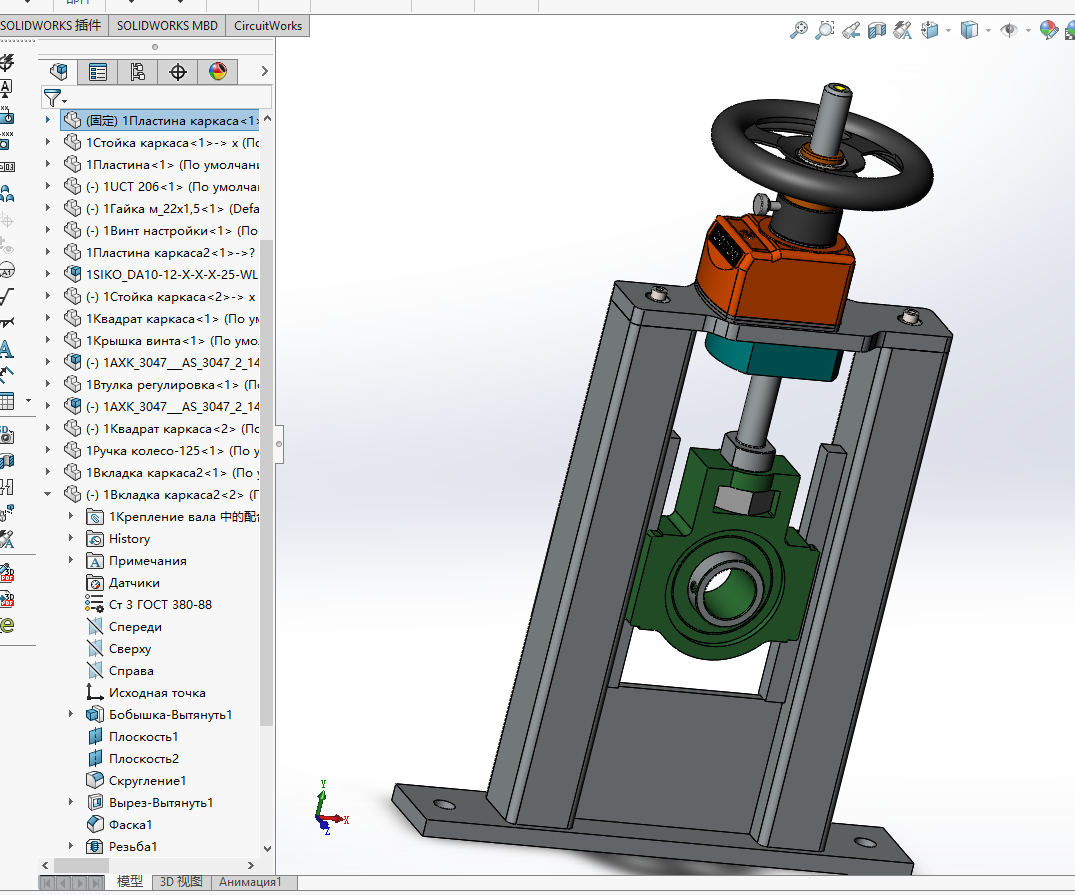Expand the Display Style dropdown arrow

point(988,30)
